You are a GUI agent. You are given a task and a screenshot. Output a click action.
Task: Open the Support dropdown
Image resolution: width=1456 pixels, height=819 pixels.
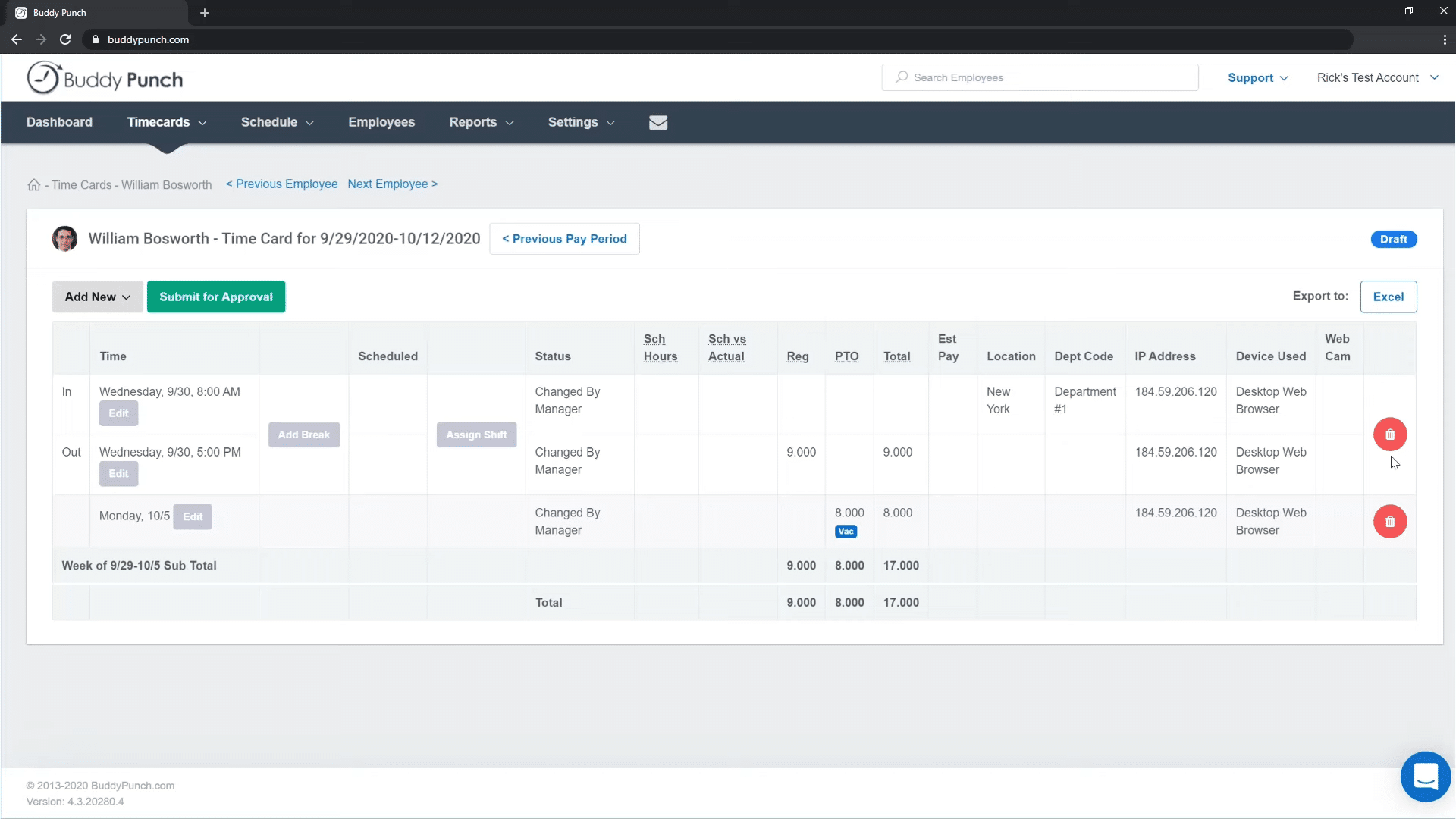coord(1258,77)
